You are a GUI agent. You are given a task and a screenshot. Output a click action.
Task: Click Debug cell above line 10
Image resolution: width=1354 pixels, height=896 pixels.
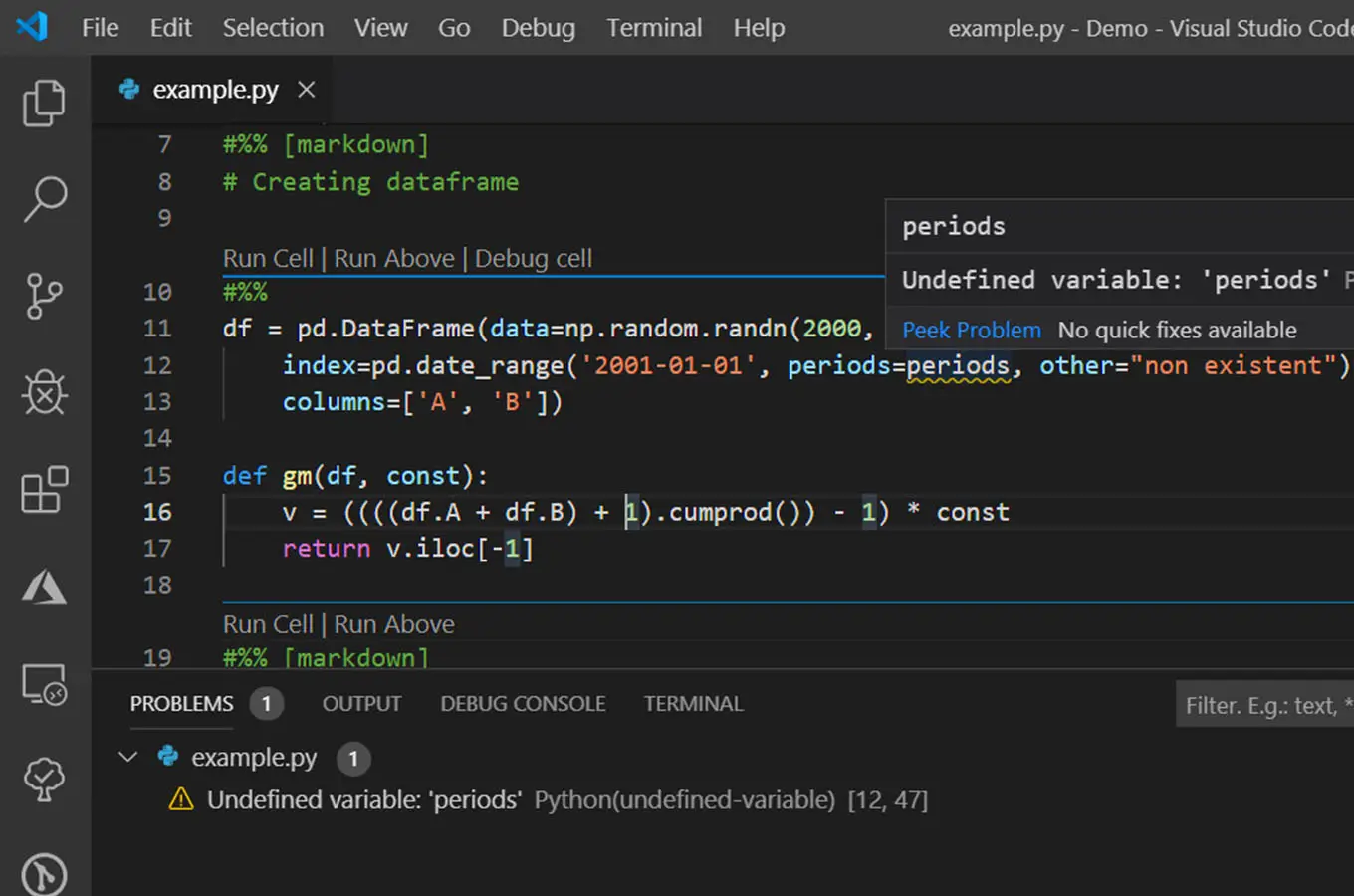point(533,259)
